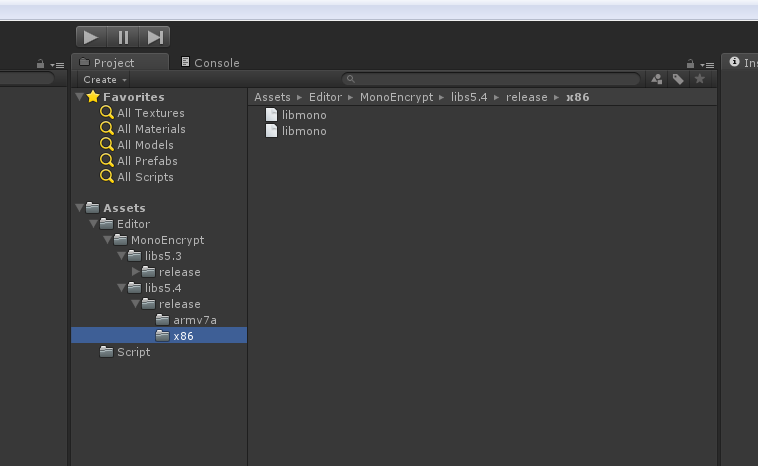The width and height of the screenshot is (758, 466).
Task: Toggle the Project panel lock icon
Action: (690, 64)
